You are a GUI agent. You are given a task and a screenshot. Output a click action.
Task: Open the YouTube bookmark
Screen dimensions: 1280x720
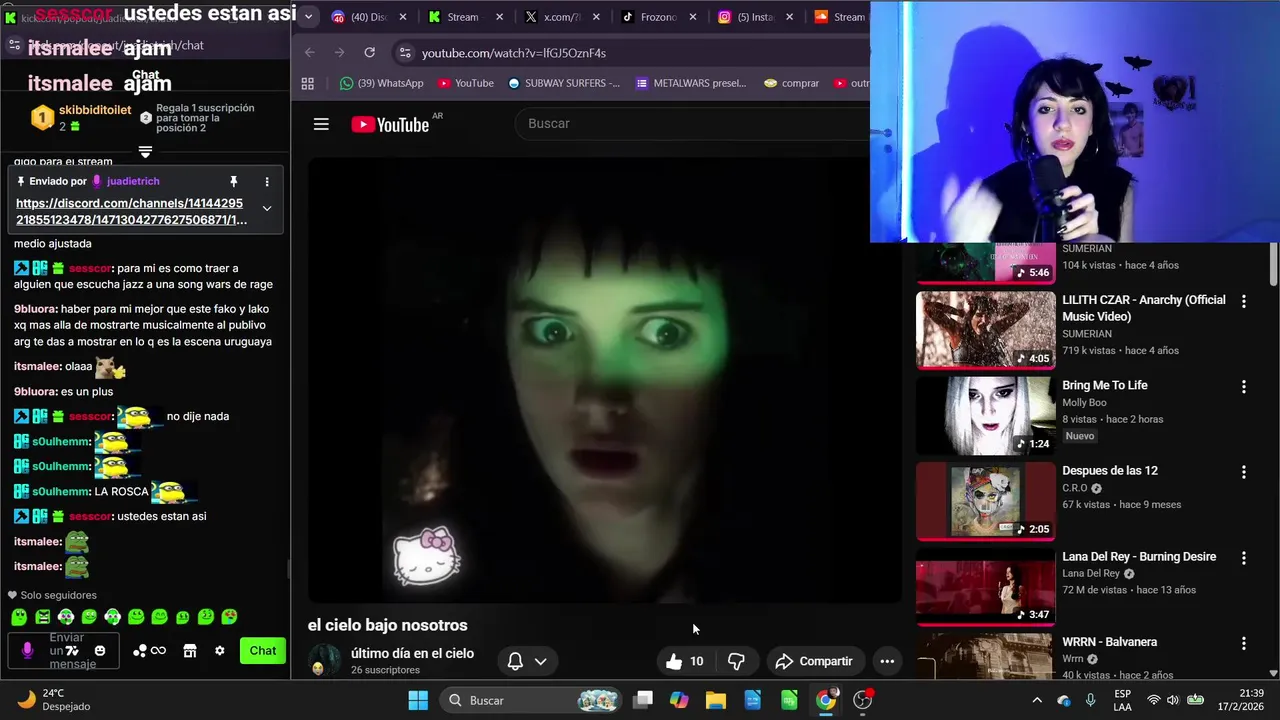(x=466, y=83)
